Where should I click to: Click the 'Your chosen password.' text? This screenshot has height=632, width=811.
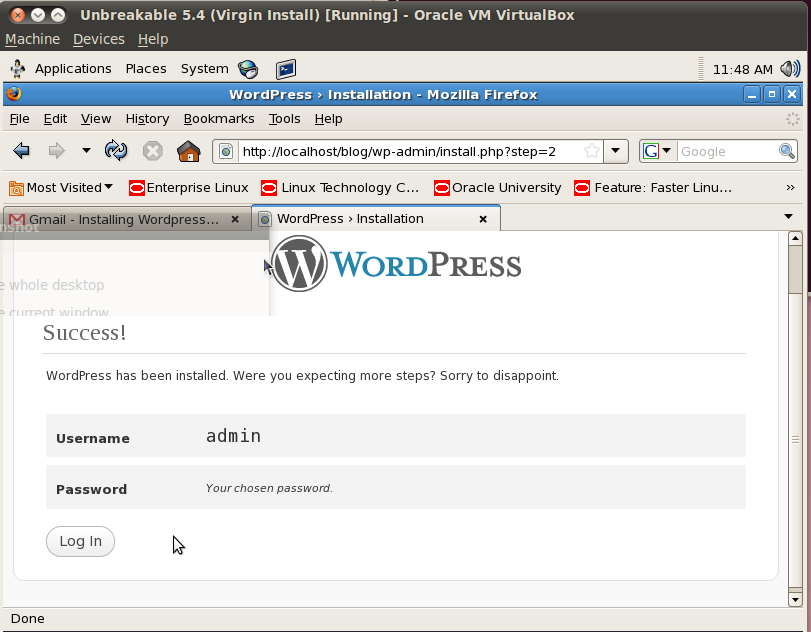click(269, 488)
